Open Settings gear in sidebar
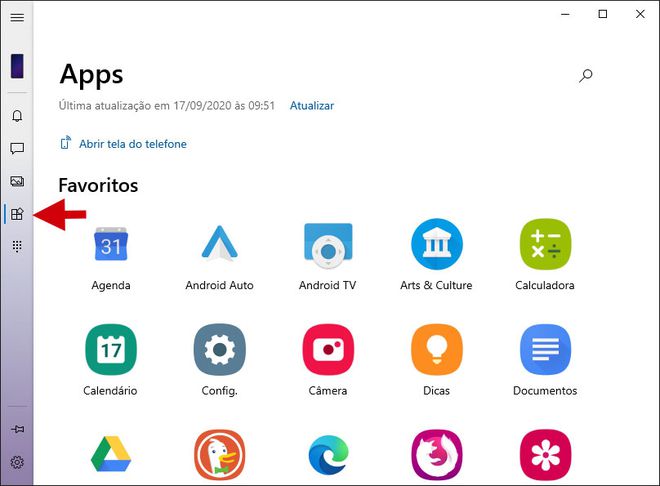Screen dimensions: 660x486 click(17, 462)
